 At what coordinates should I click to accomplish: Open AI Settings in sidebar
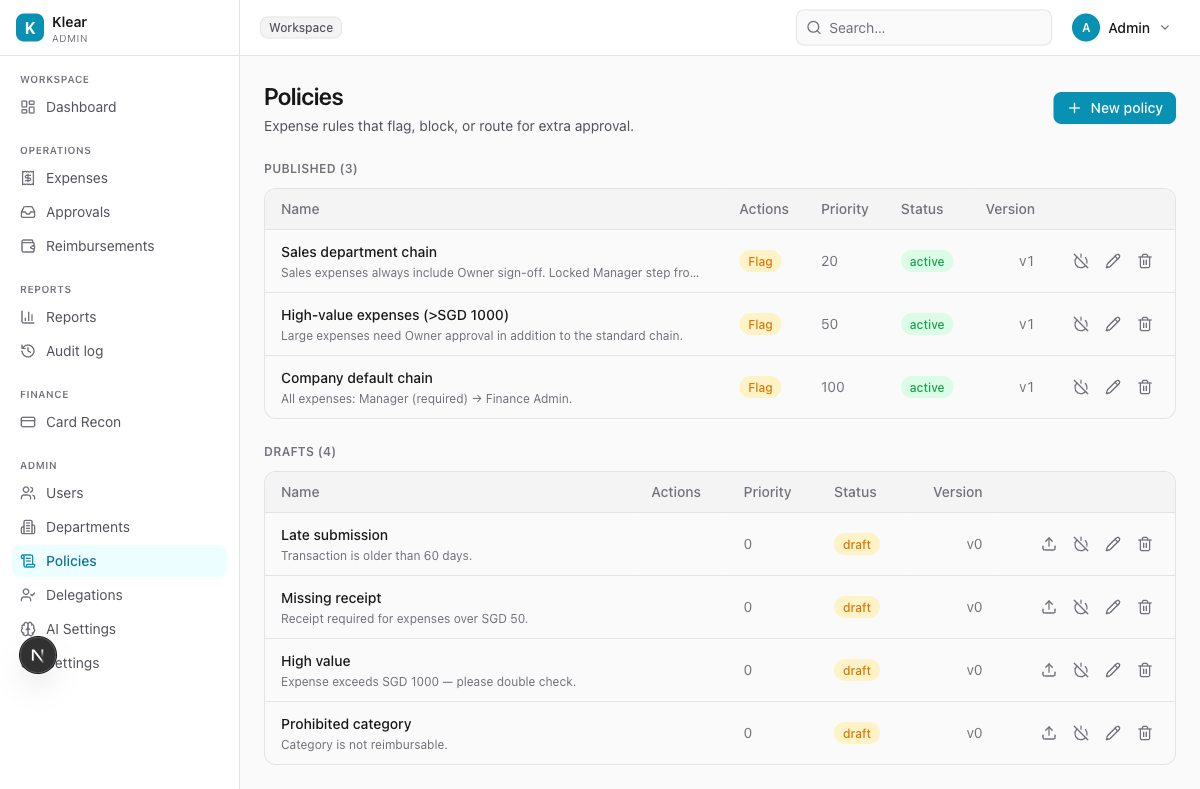[x=120, y=629]
